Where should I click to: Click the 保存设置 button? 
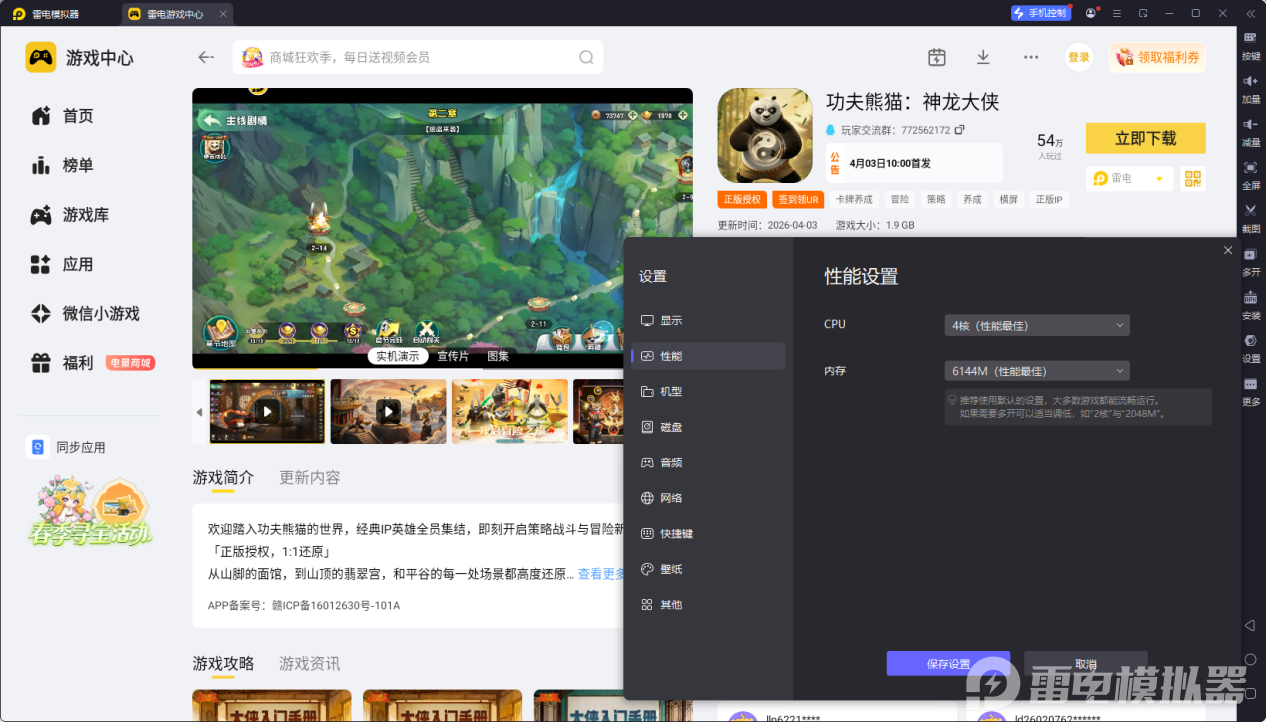pos(948,664)
